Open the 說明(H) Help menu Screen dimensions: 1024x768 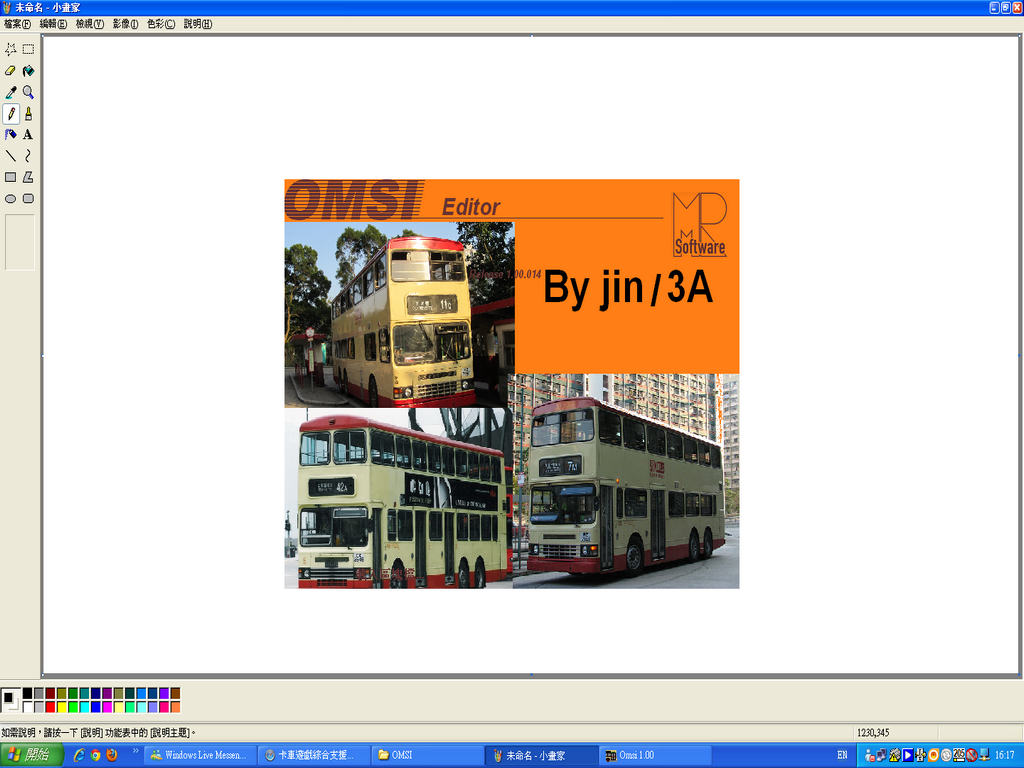[198, 24]
